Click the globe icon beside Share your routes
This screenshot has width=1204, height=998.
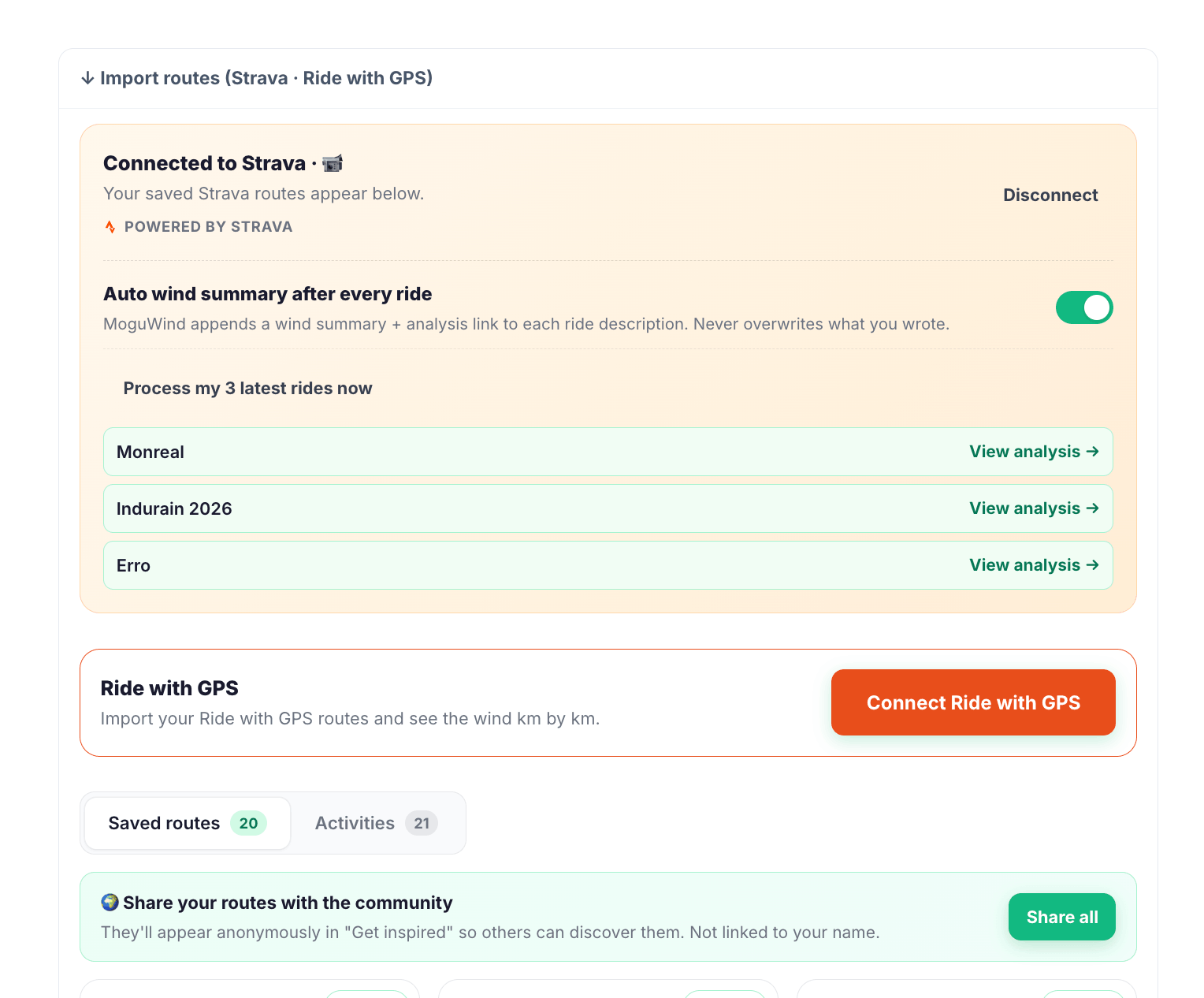tap(110, 902)
